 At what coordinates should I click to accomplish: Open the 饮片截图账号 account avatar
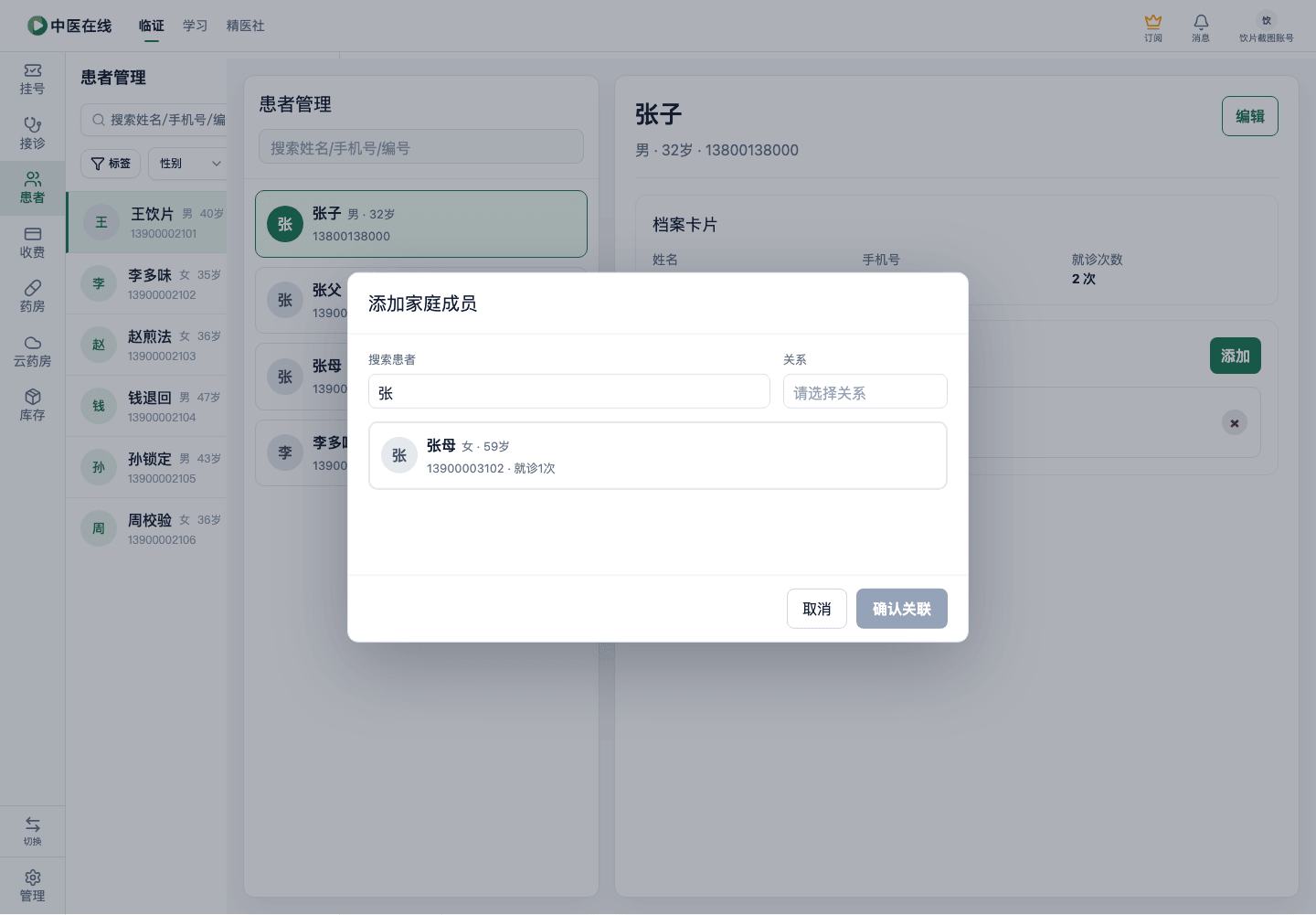point(1267,20)
